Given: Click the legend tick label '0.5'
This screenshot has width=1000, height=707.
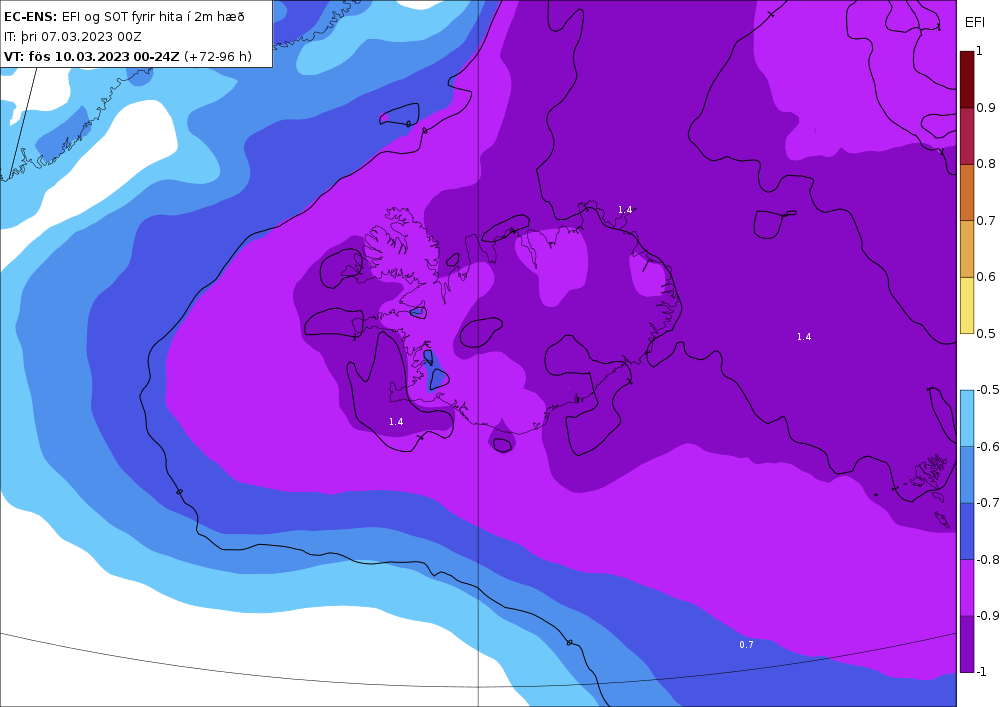Looking at the screenshot, I should click(986, 333).
